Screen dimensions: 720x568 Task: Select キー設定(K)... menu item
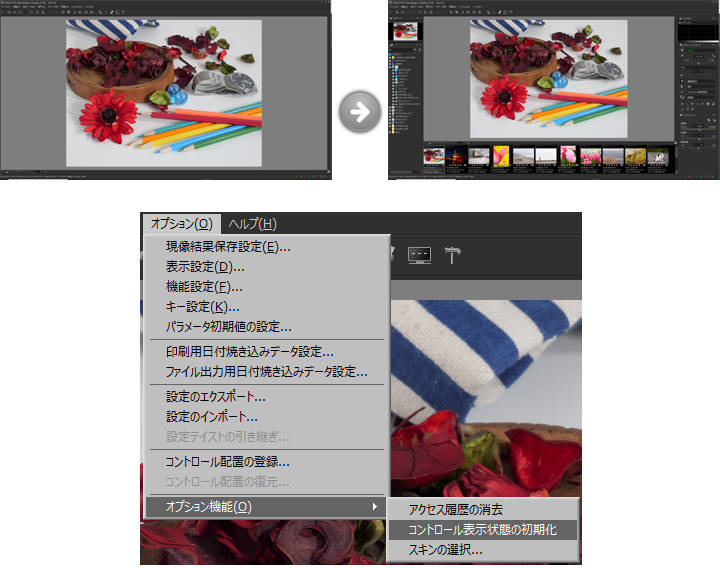[202, 307]
